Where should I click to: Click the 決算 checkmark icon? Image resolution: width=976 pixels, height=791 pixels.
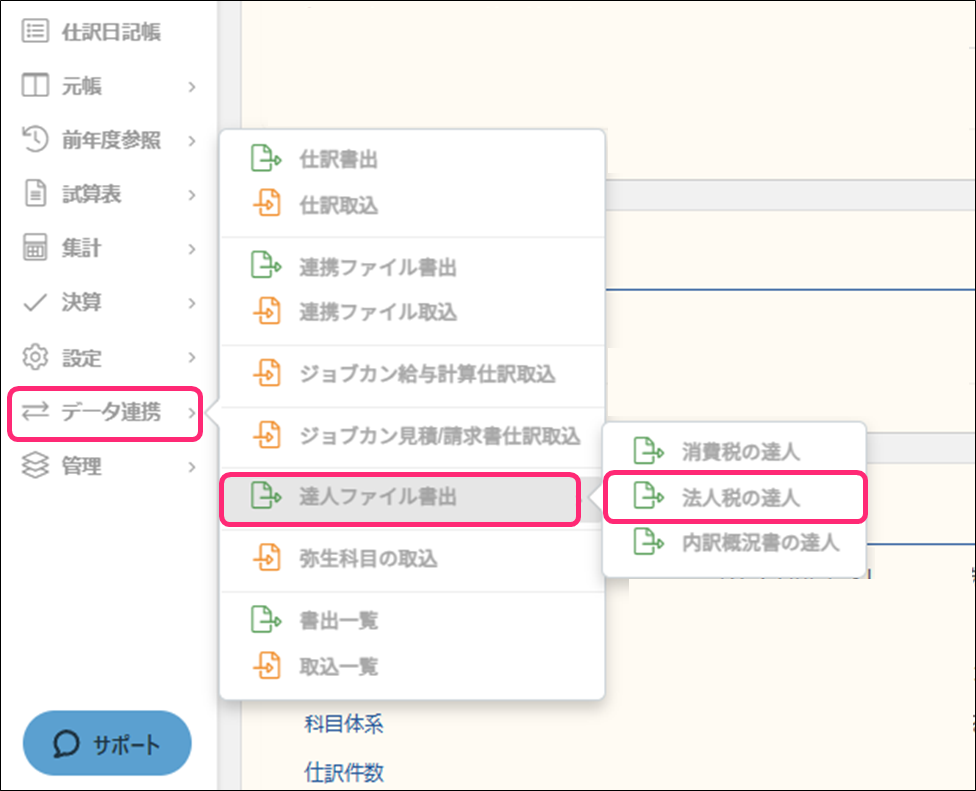click(x=35, y=302)
